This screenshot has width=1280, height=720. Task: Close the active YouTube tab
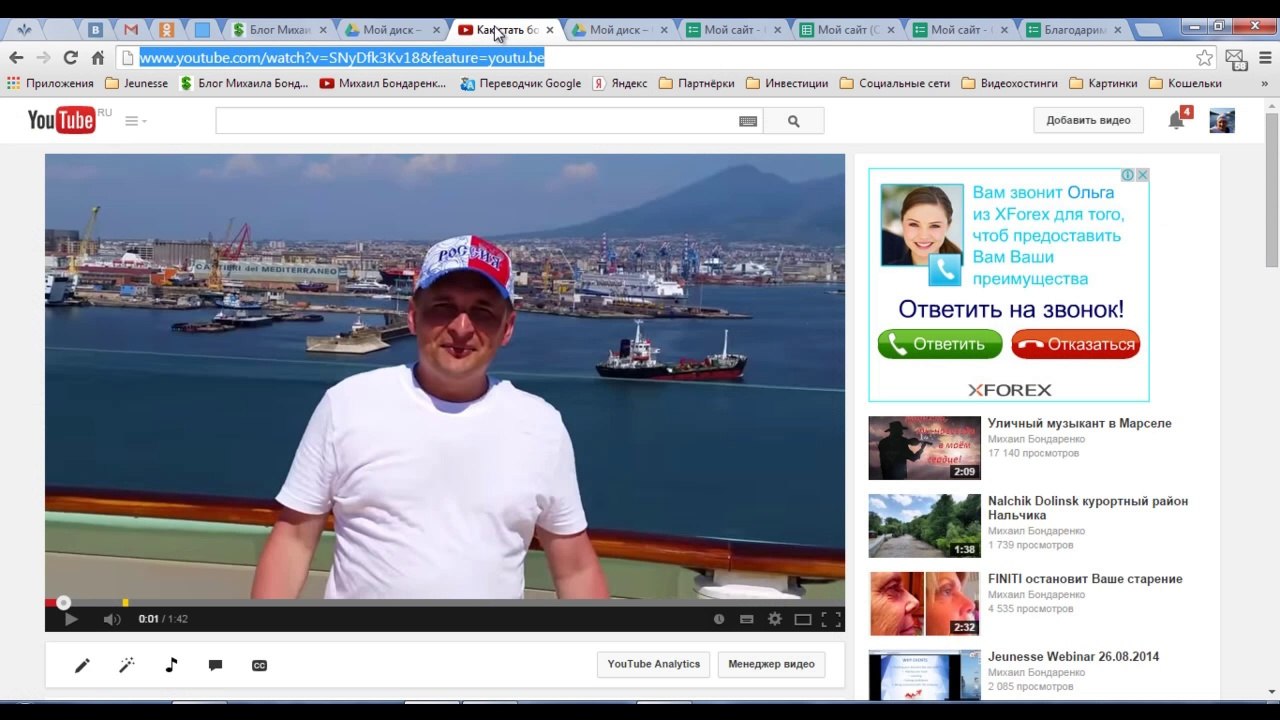point(550,30)
